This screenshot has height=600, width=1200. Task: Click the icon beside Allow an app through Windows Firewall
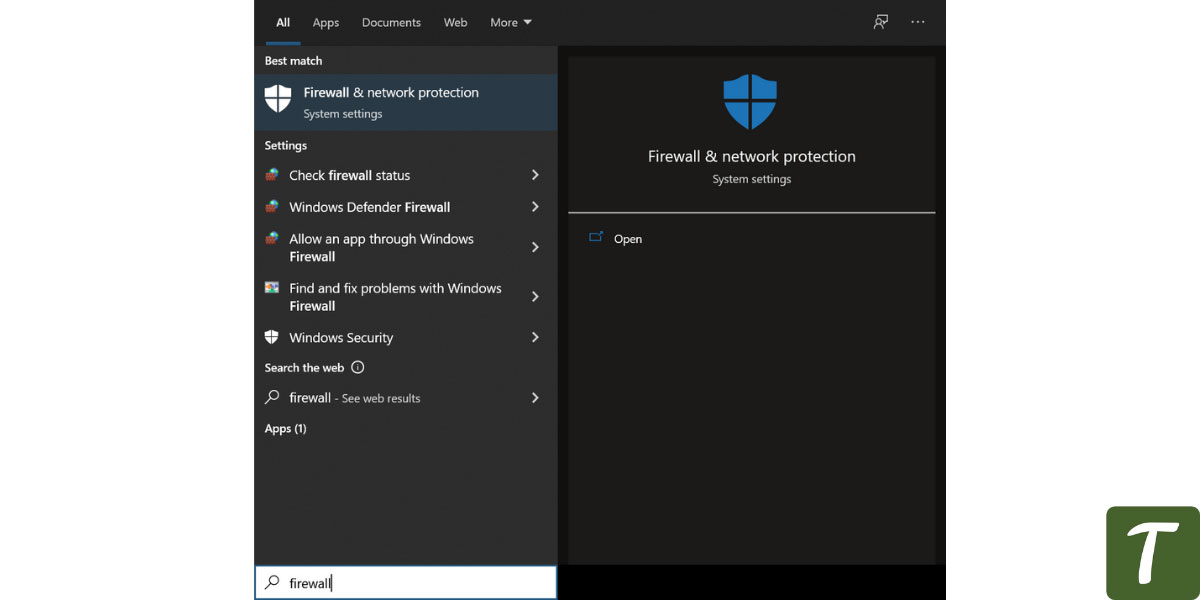tap(272, 239)
